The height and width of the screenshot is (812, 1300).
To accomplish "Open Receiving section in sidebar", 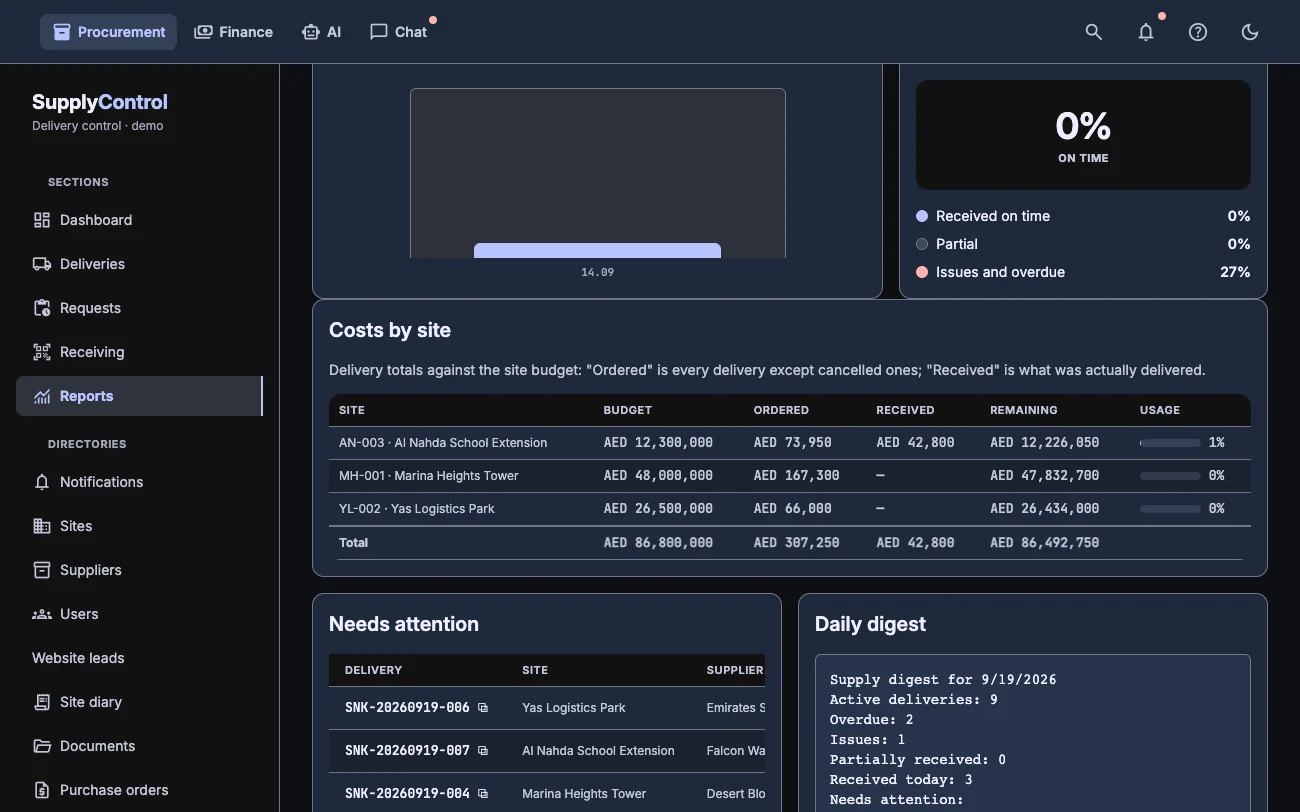I will pyautogui.click(x=139, y=352).
